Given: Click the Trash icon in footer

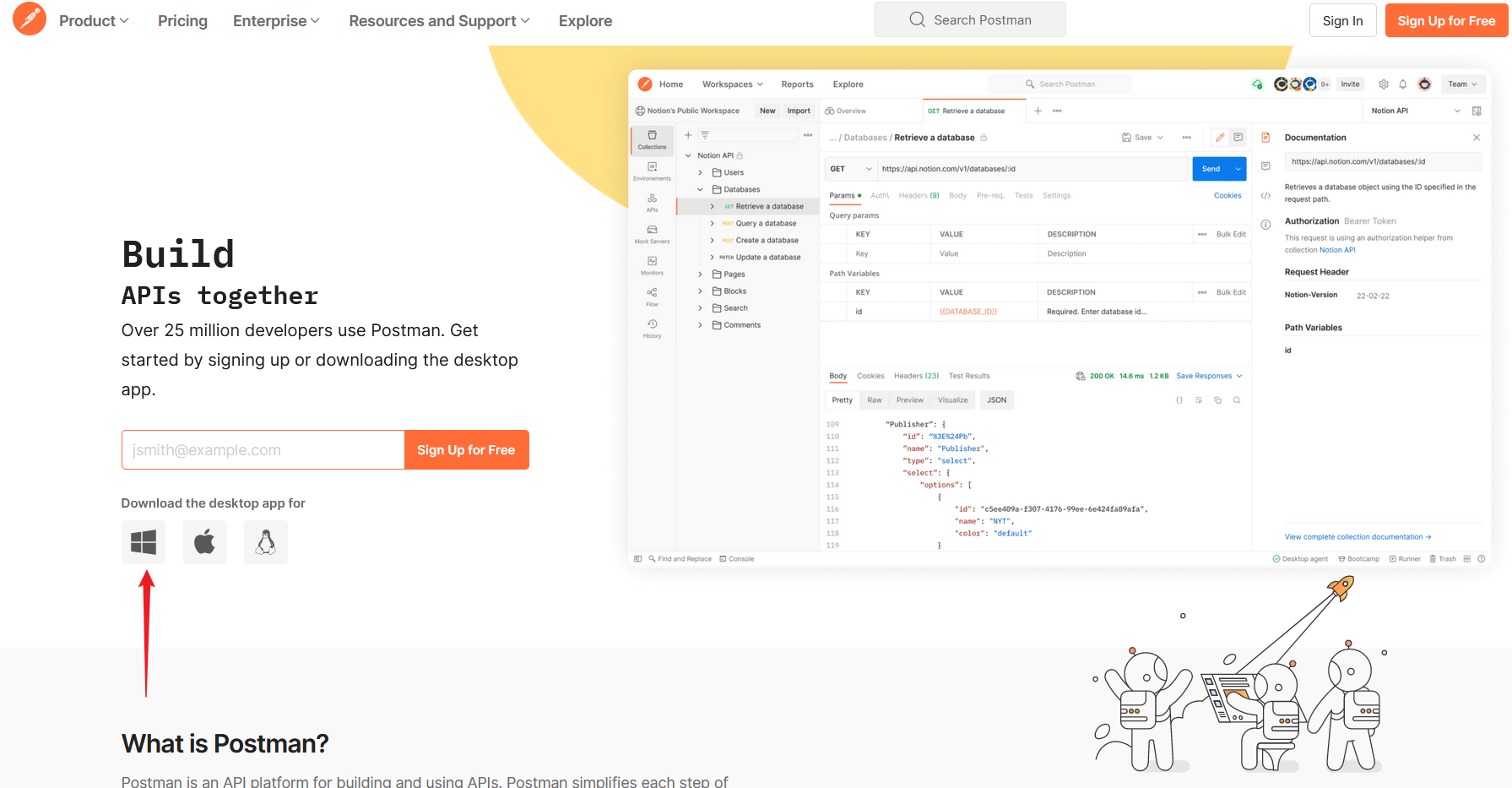Looking at the screenshot, I should coord(1443,559).
